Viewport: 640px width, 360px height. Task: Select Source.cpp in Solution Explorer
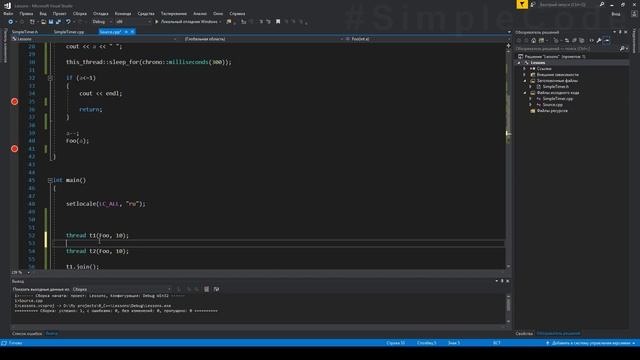click(552, 104)
